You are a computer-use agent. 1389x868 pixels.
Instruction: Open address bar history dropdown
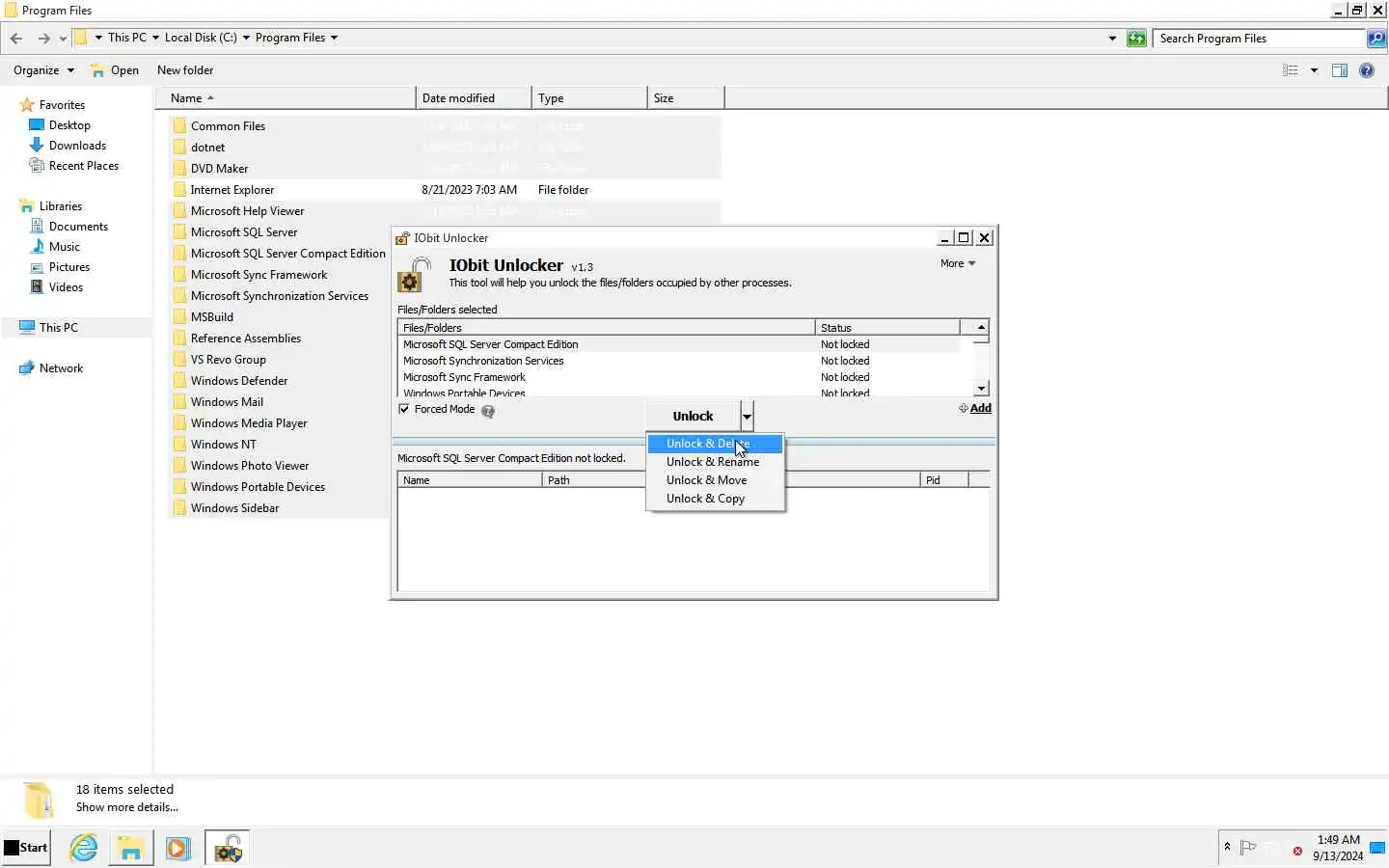pyautogui.click(x=1112, y=39)
